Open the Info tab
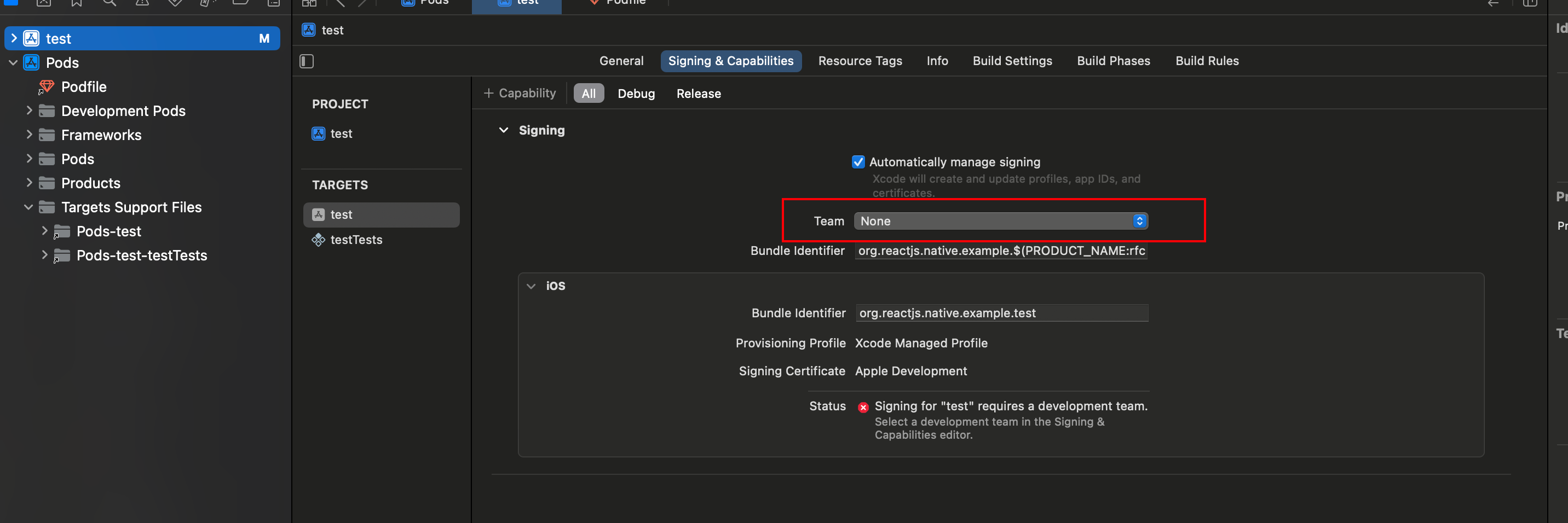 click(937, 61)
